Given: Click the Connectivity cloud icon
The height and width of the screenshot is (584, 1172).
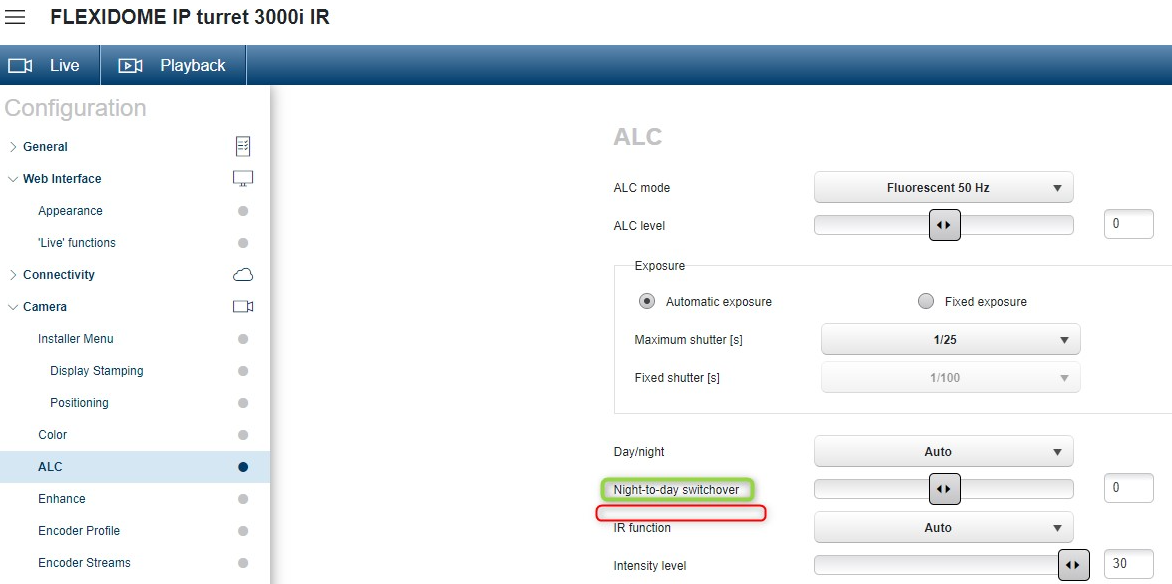Looking at the screenshot, I should [x=243, y=274].
